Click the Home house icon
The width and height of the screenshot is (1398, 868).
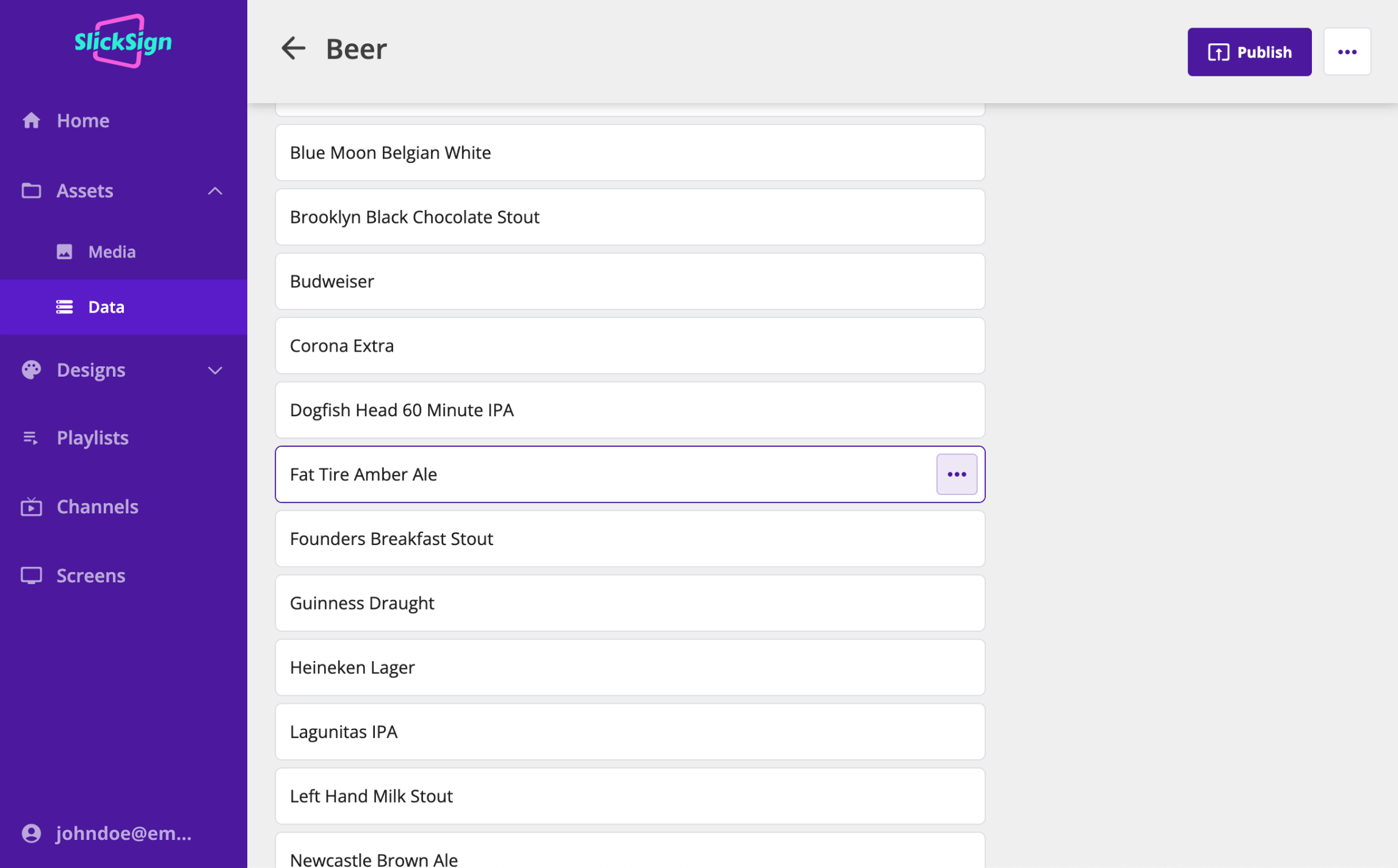click(x=31, y=120)
